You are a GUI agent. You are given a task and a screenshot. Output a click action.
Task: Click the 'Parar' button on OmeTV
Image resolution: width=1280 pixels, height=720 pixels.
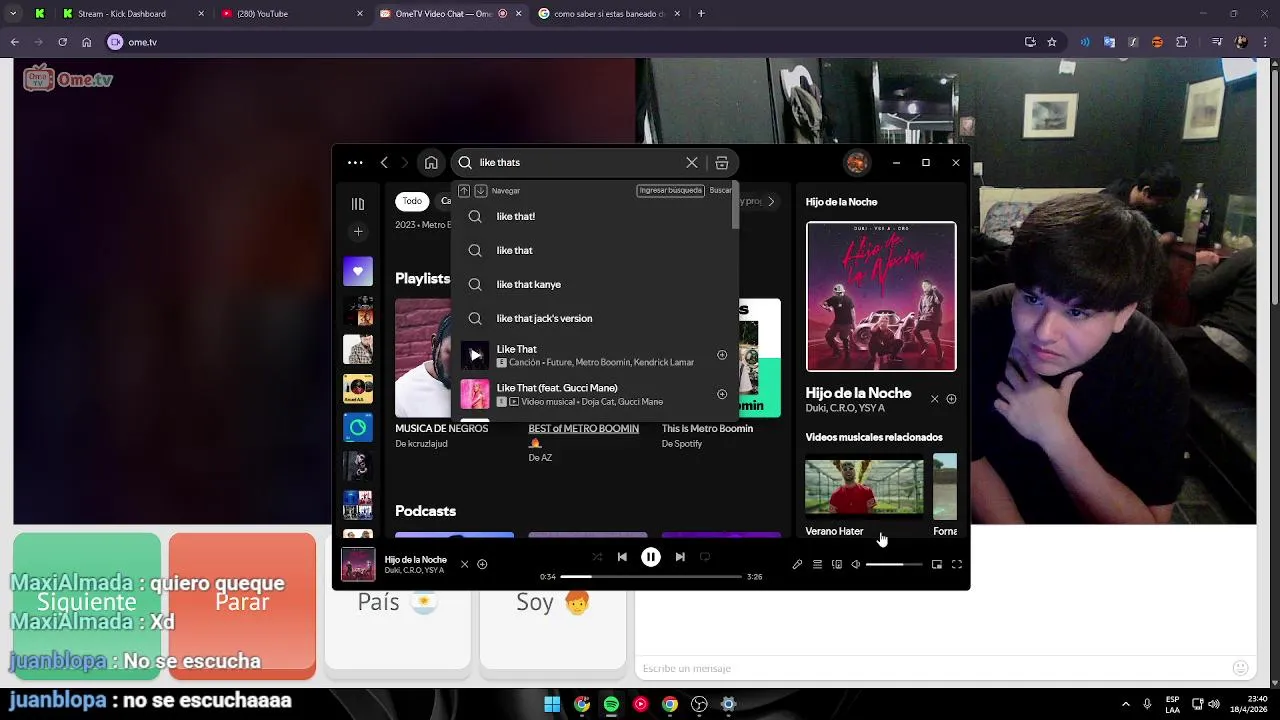242,606
